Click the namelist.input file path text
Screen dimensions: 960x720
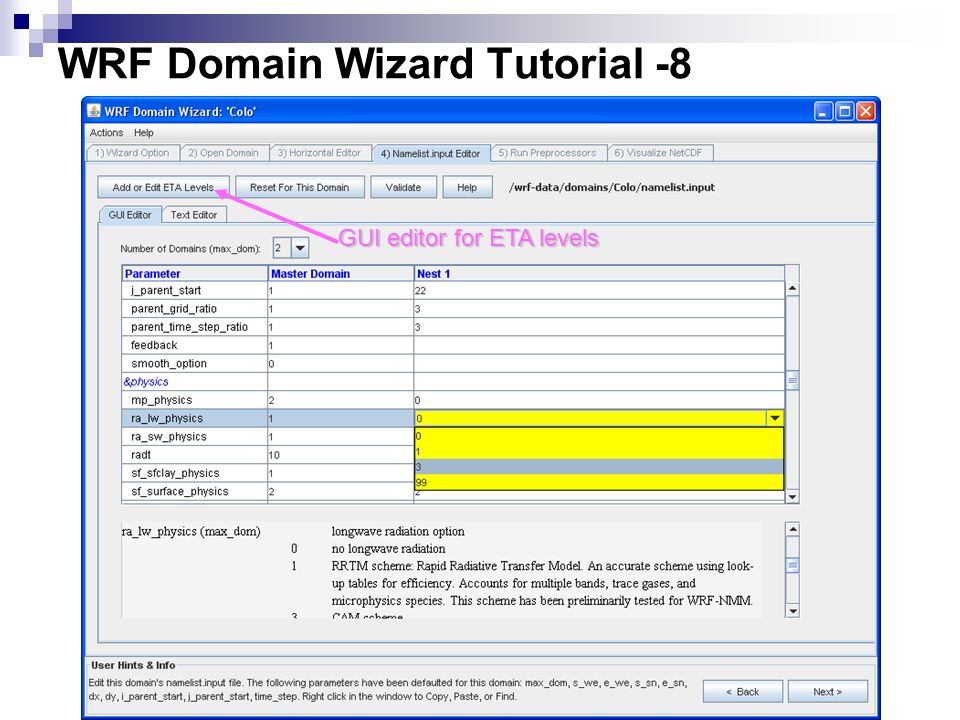[x=612, y=187]
